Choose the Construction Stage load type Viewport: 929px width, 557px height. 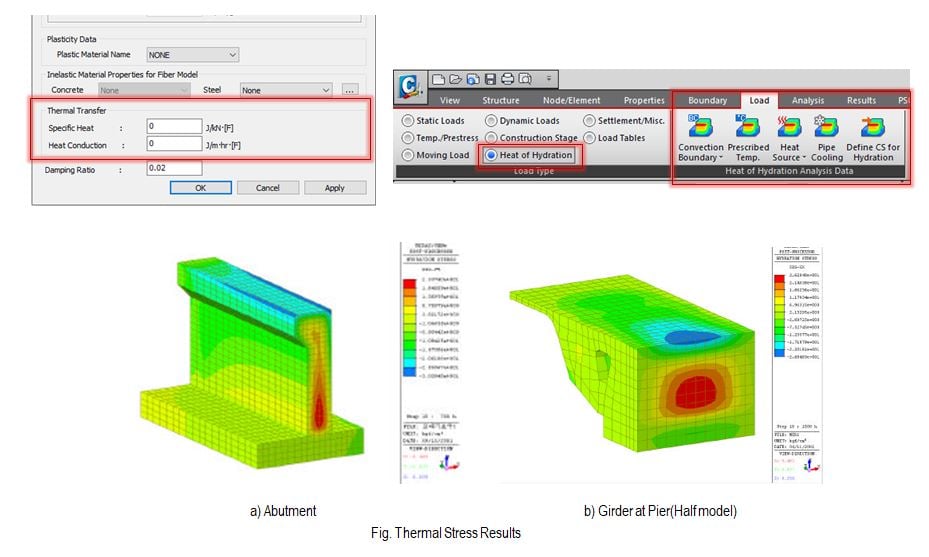(491, 138)
